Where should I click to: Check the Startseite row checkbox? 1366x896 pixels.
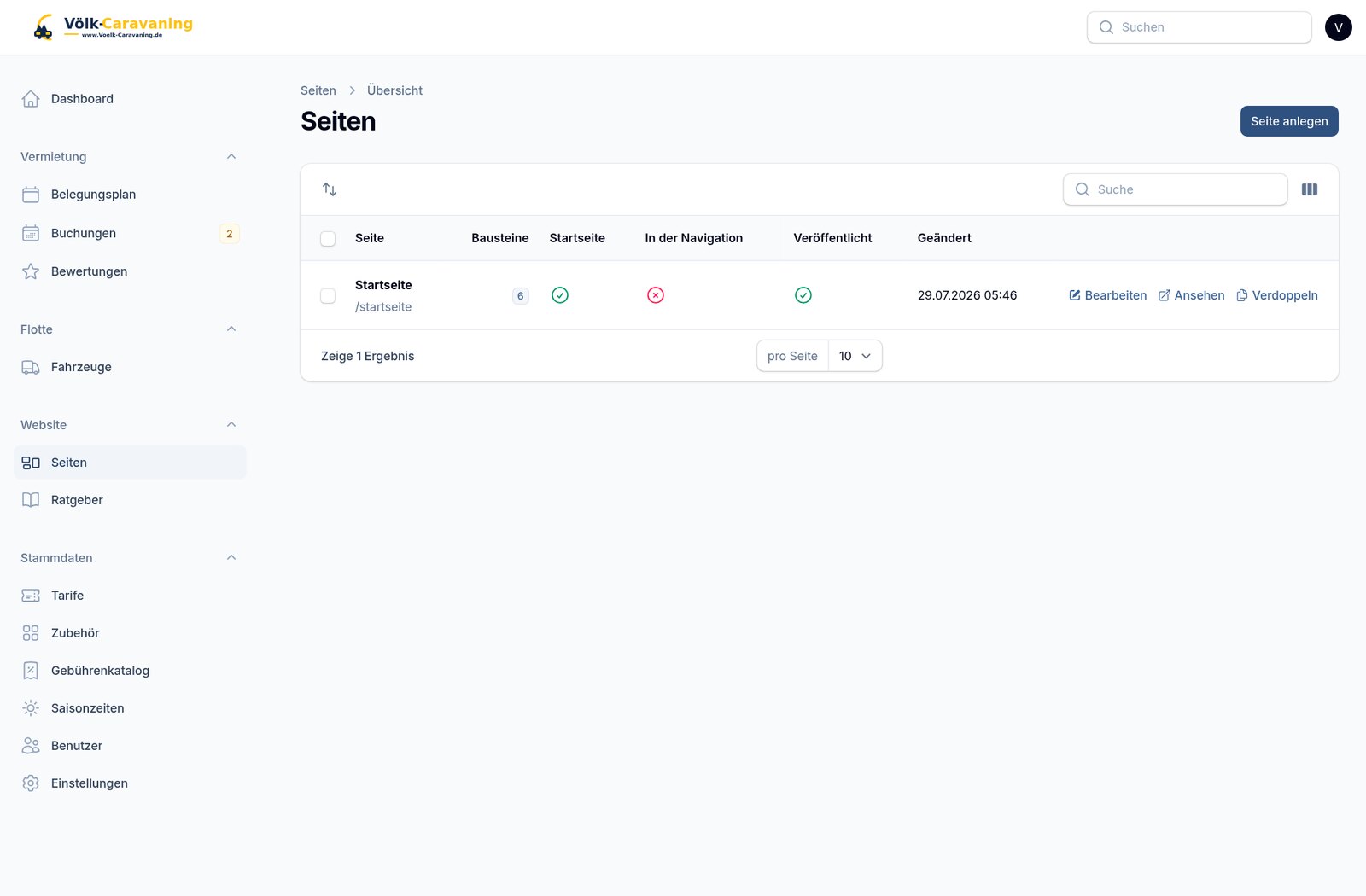pos(328,296)
